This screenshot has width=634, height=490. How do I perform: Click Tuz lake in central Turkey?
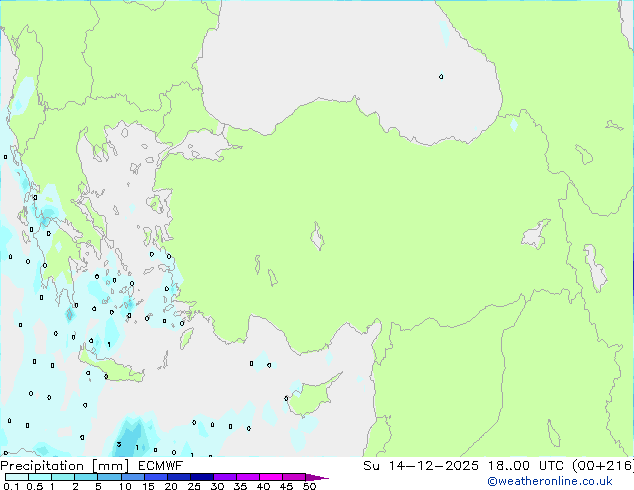click(317, 239)
